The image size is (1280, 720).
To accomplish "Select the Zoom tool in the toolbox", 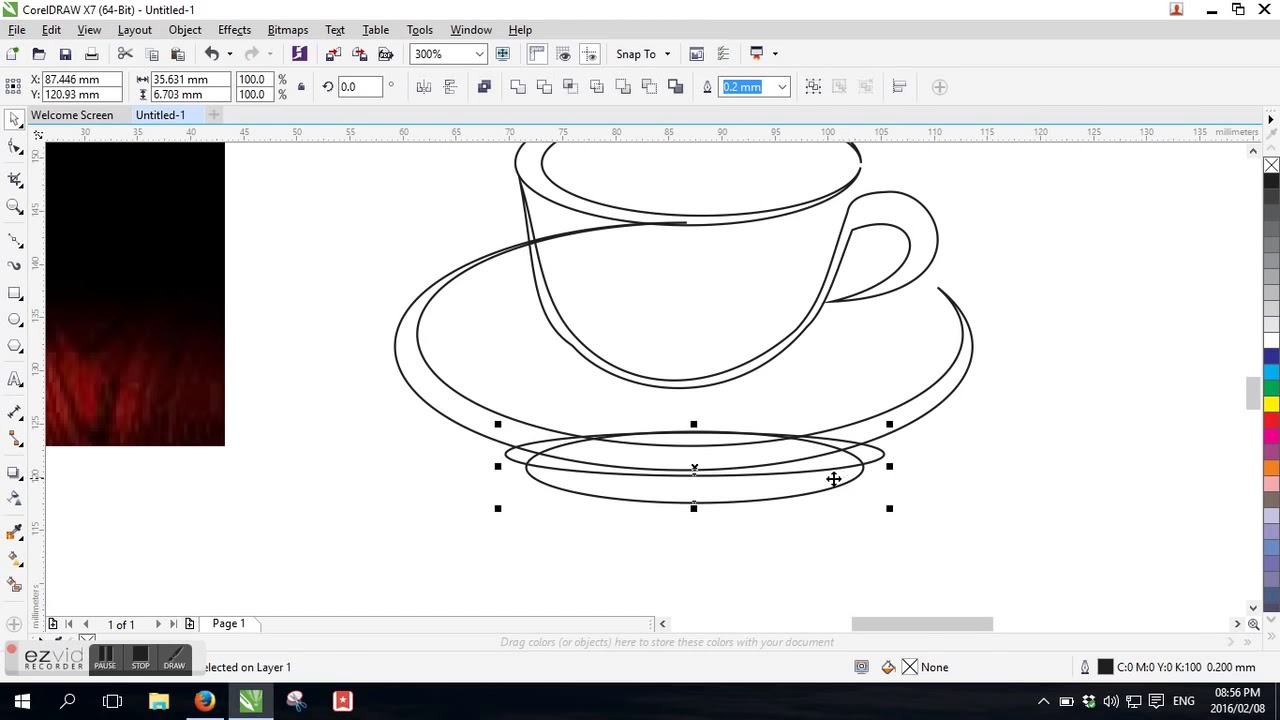I will (15, 206).
